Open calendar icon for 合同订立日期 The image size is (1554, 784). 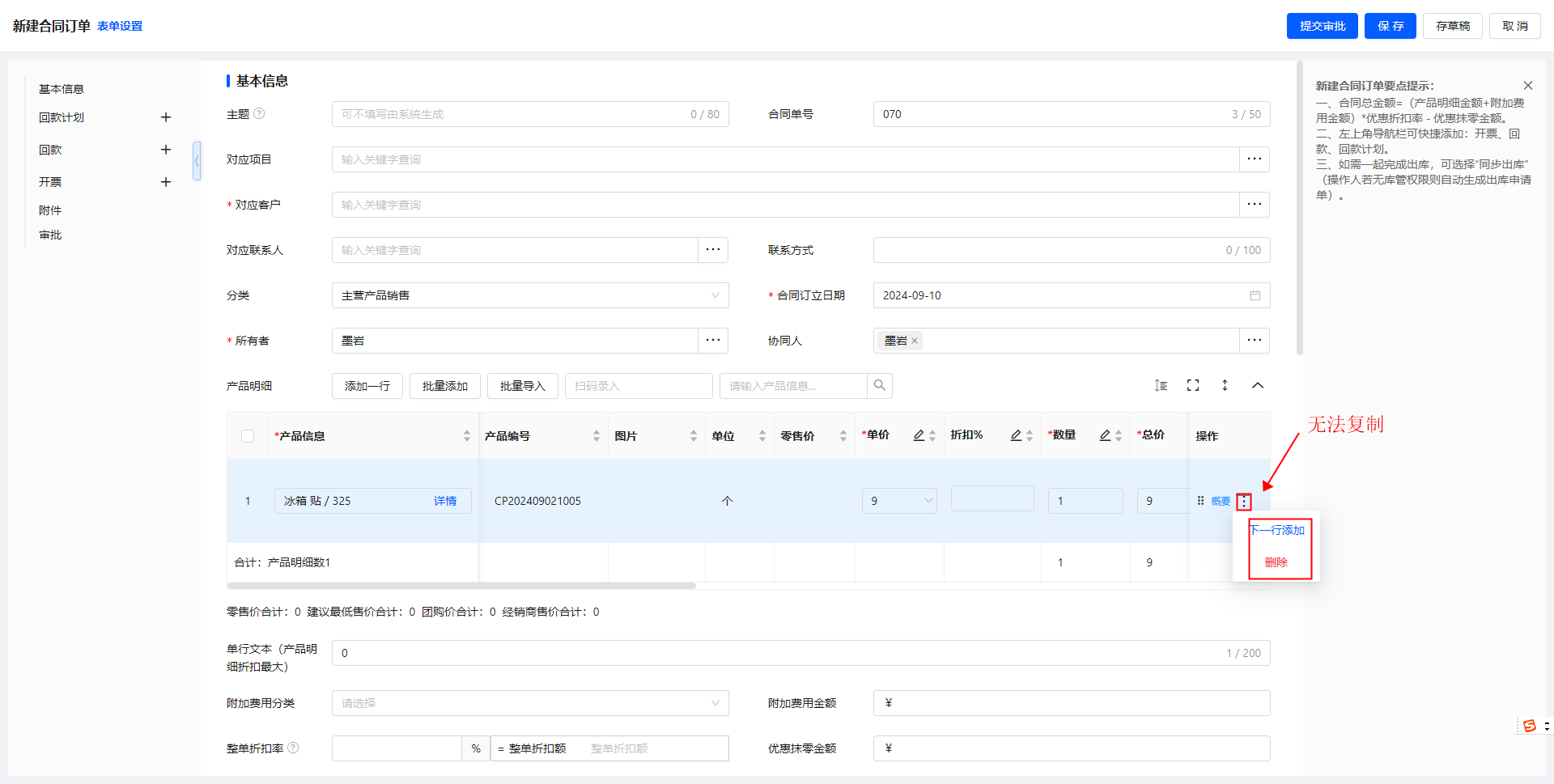[1255, 295]
